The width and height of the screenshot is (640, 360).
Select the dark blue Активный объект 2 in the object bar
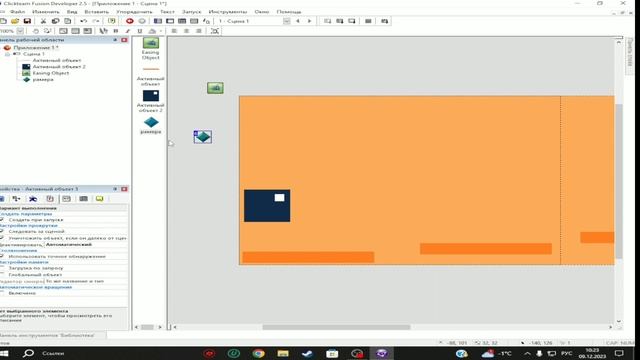pos(151,96)
